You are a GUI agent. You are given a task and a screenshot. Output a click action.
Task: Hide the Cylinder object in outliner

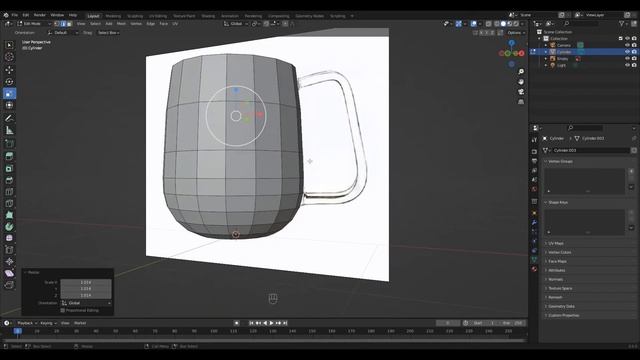[x=627, y=52]
